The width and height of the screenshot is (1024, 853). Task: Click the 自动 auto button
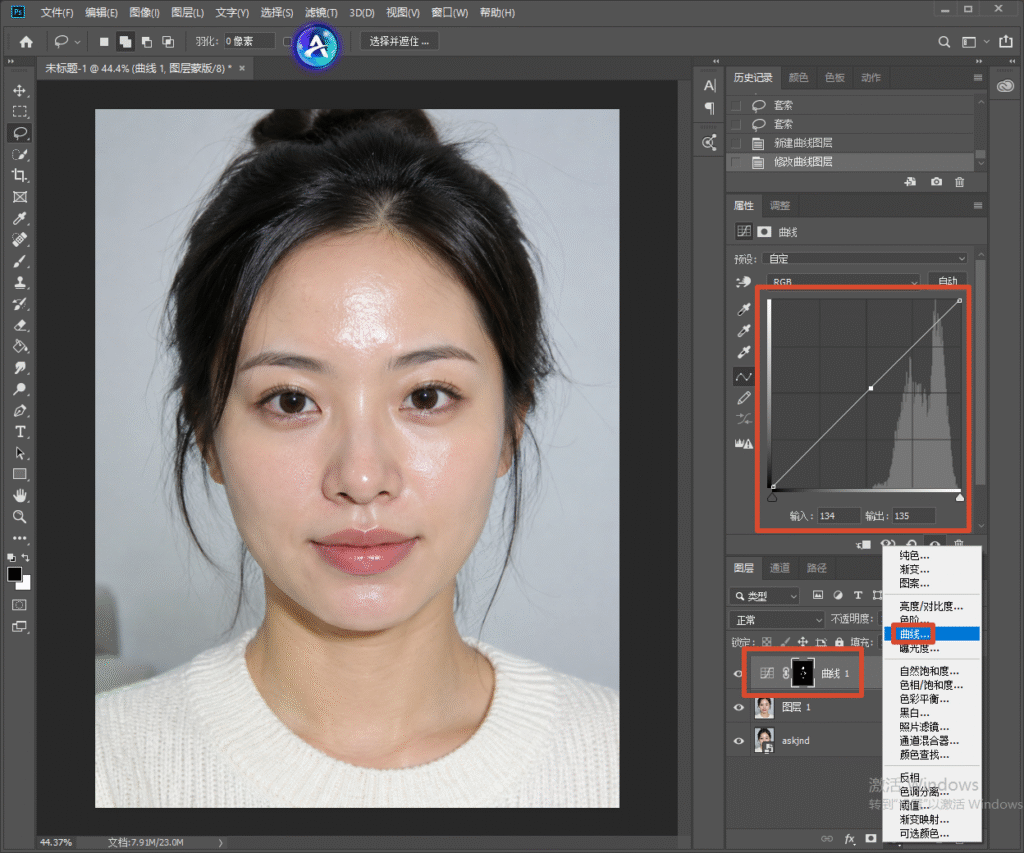coord(948,282)
